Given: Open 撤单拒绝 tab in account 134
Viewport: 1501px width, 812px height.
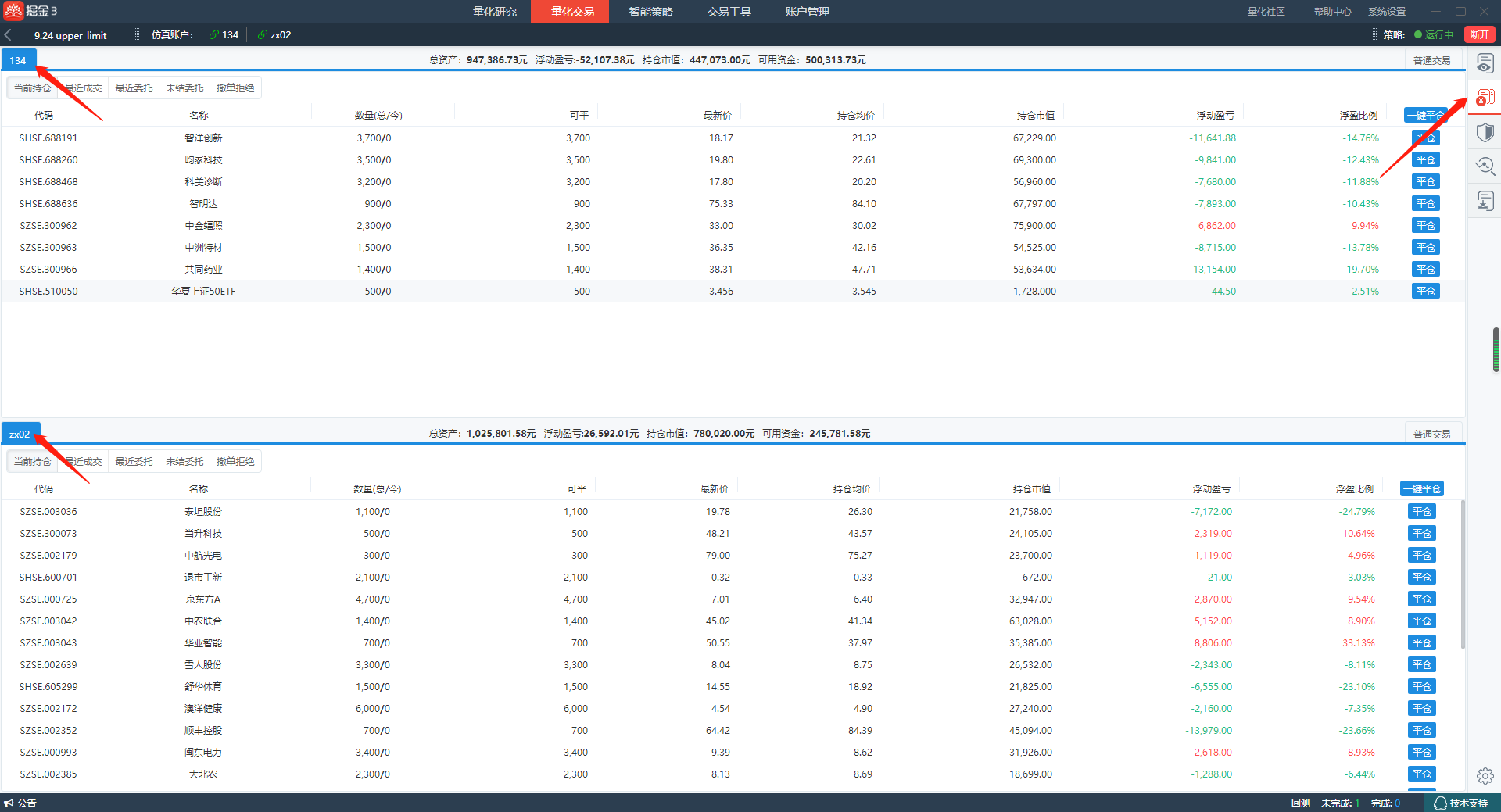Looking at the screenshot, I should click(x=235, y=88).
